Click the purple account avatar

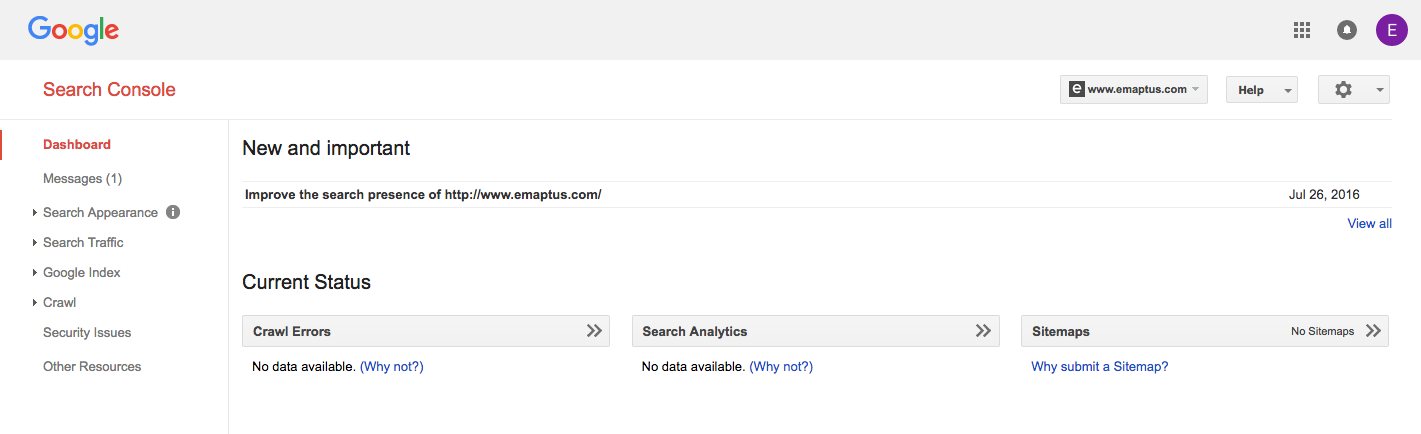1392,30
